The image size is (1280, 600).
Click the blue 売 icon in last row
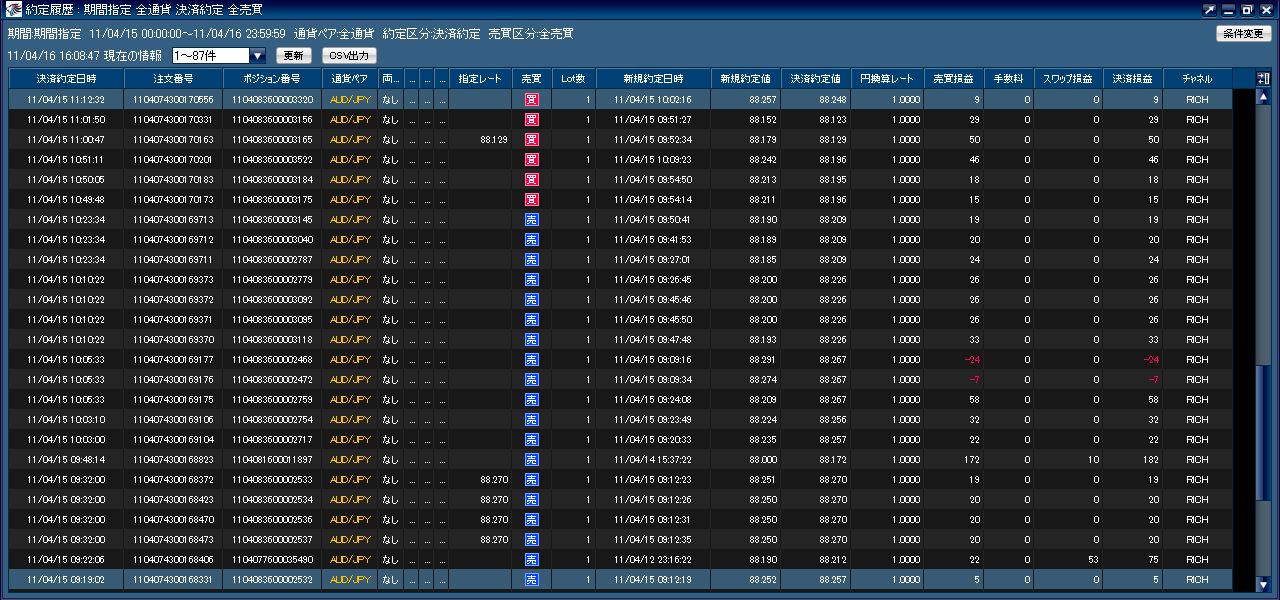click(x=532, y=579)
